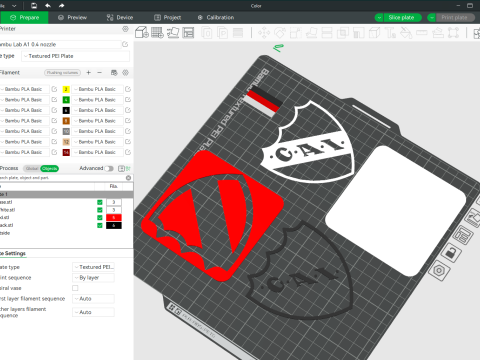The image size is (480, 360).
Task: Select the Move tool
Action: click(x=264, y=33)
